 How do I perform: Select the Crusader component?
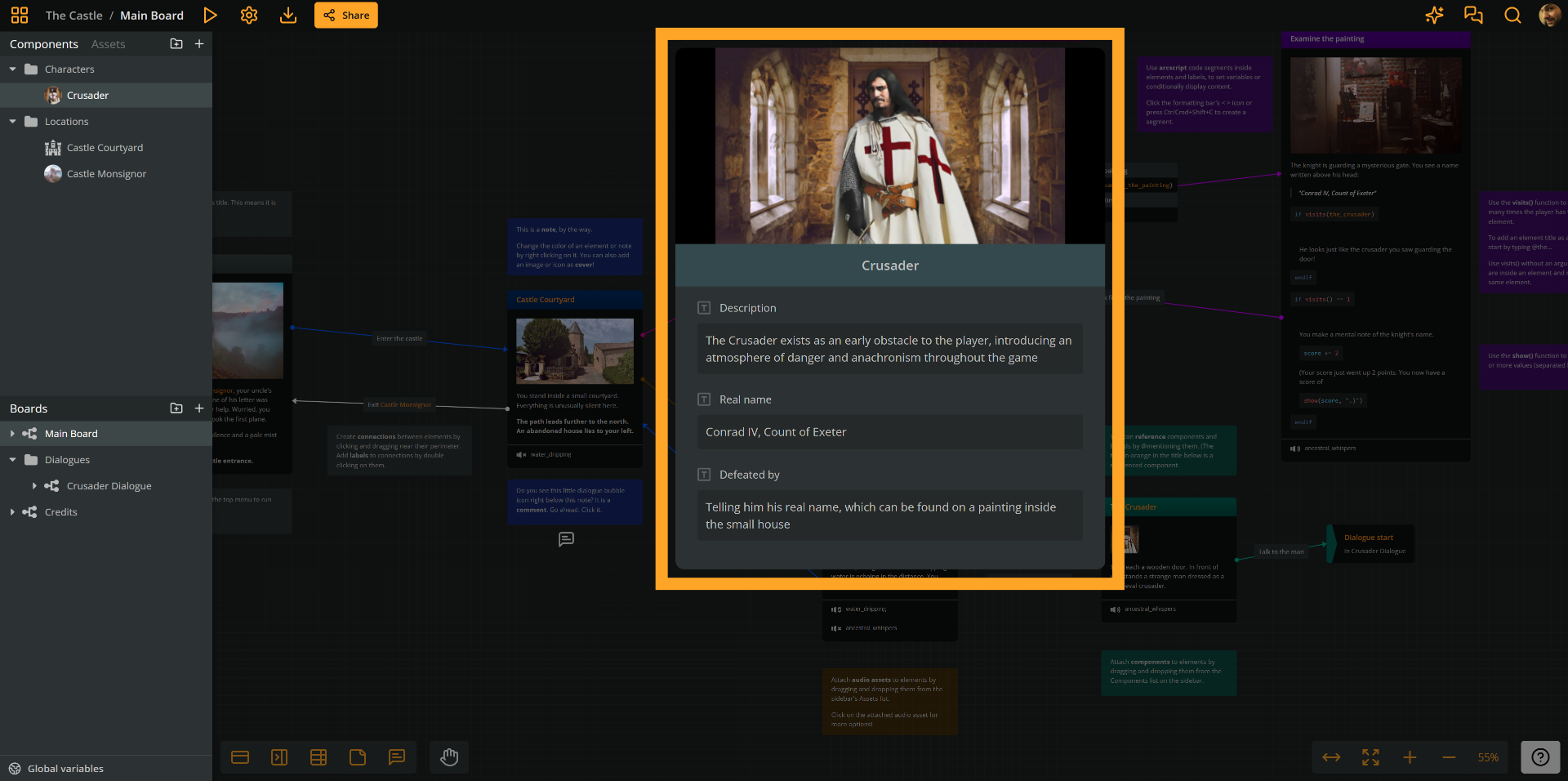pos(106,96)
